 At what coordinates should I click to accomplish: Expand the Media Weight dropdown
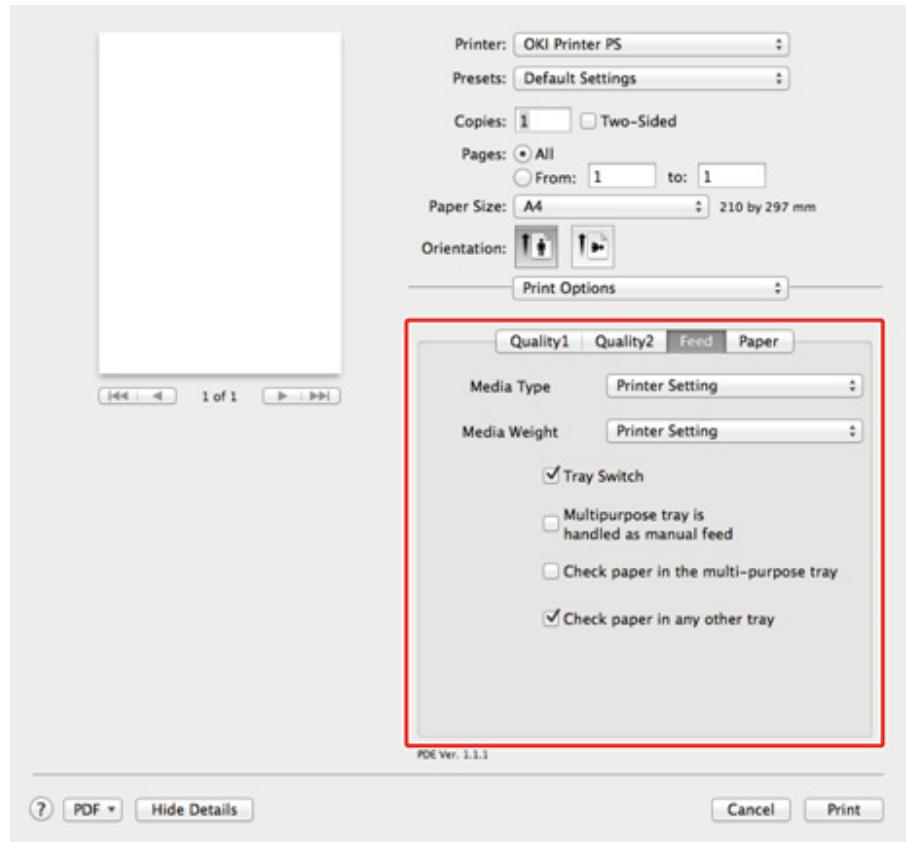[734, 432]
